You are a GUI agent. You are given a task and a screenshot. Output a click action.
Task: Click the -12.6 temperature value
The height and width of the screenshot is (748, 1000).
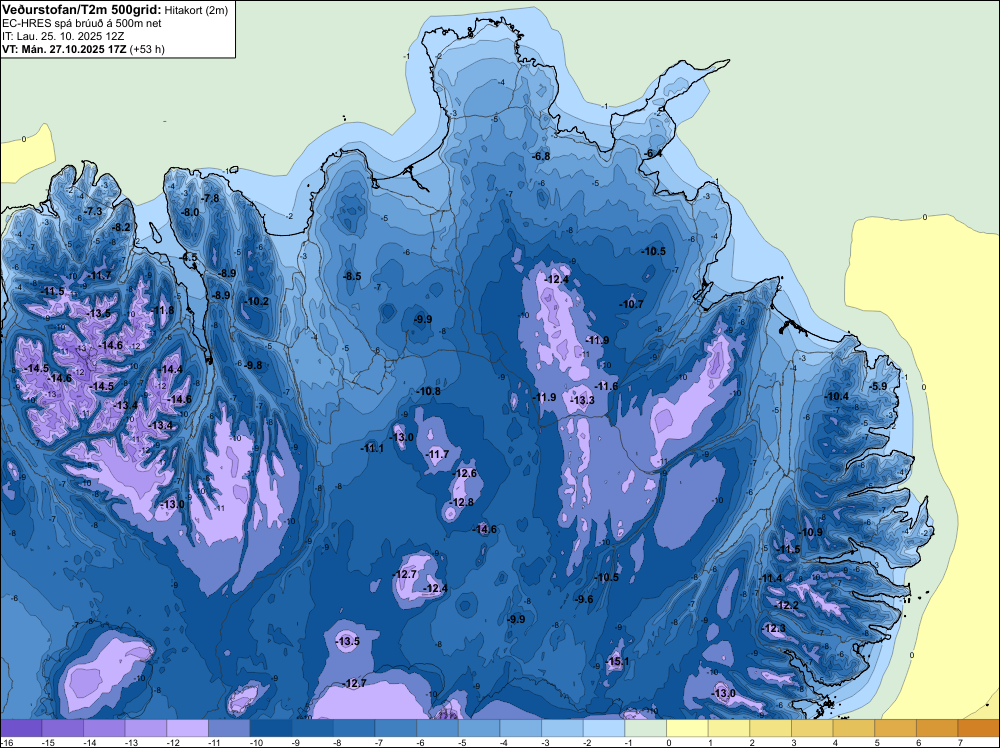pyautogui.click(x=465, y=473)
